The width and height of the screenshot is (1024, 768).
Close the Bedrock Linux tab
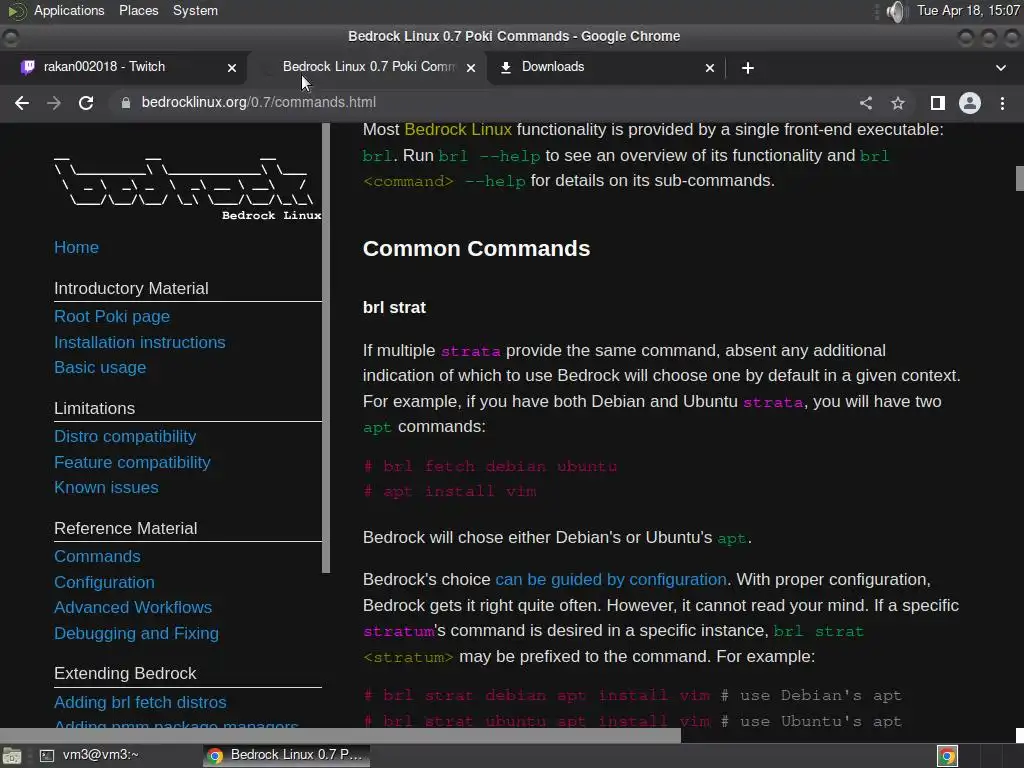[471, 68]
